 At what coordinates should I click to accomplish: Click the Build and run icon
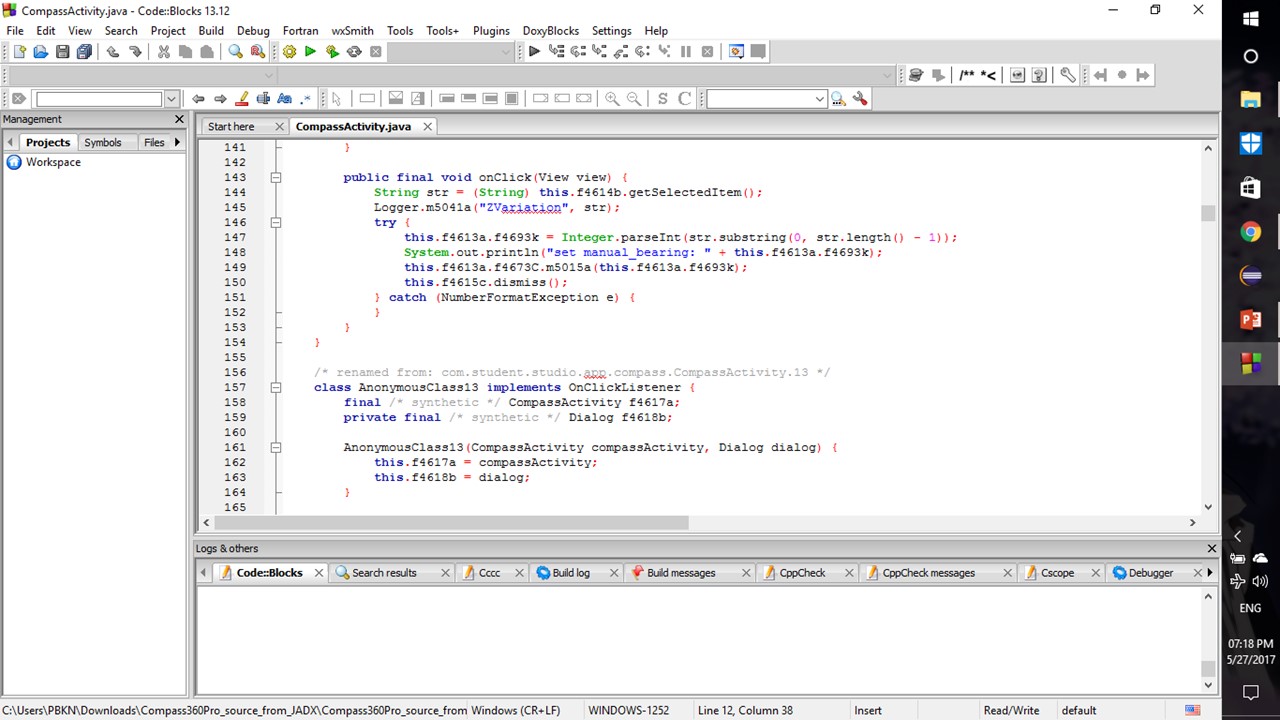tap(332, 52)
